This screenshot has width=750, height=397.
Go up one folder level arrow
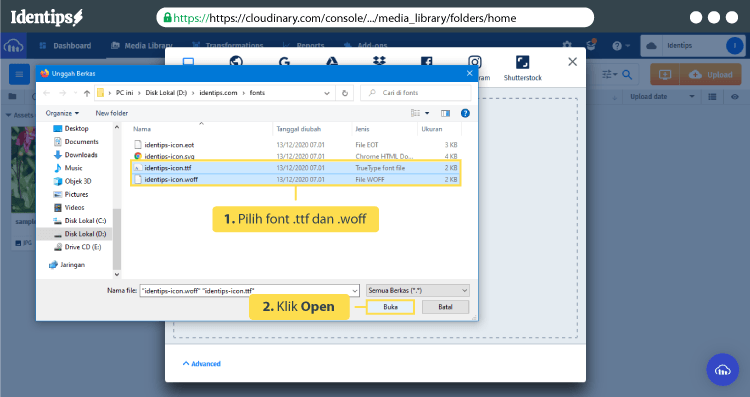pos(87,93)
